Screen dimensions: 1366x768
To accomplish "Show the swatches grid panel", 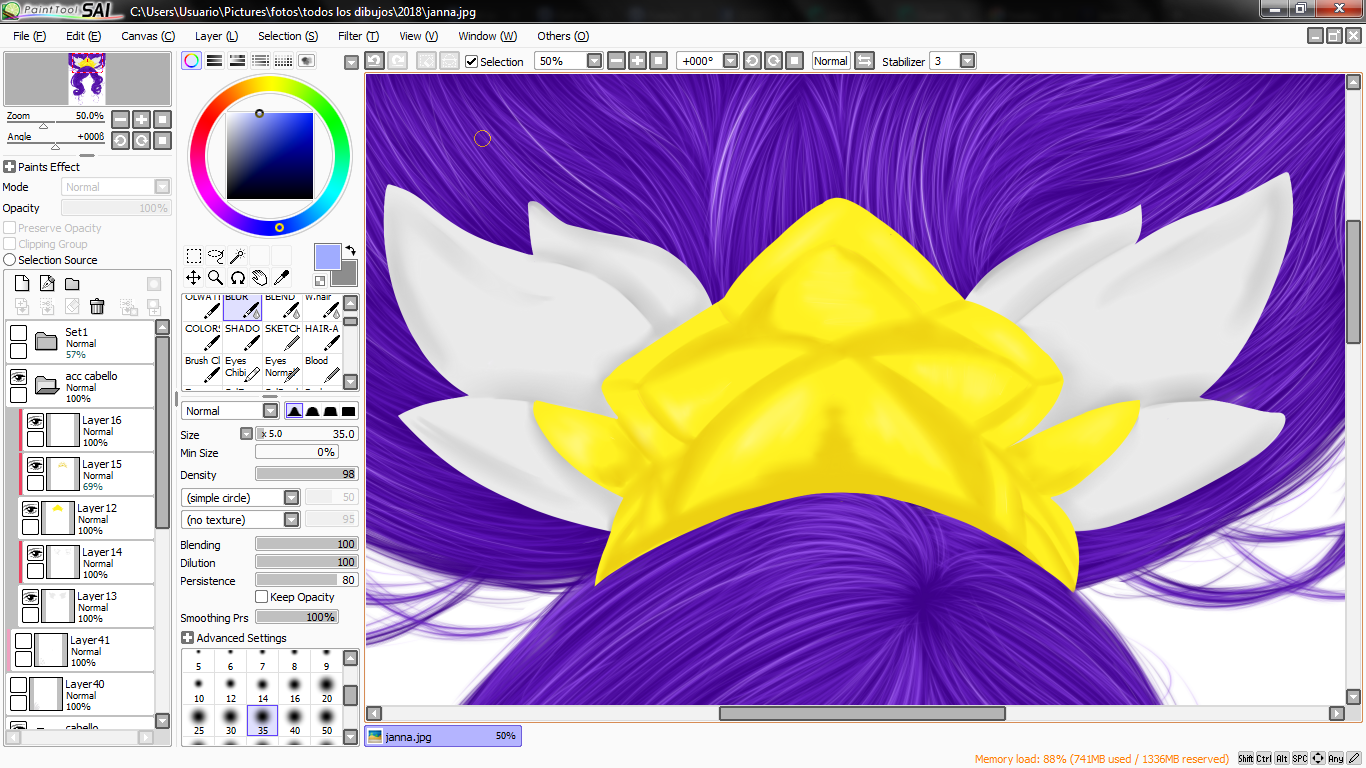I will [x=283, y=61].
